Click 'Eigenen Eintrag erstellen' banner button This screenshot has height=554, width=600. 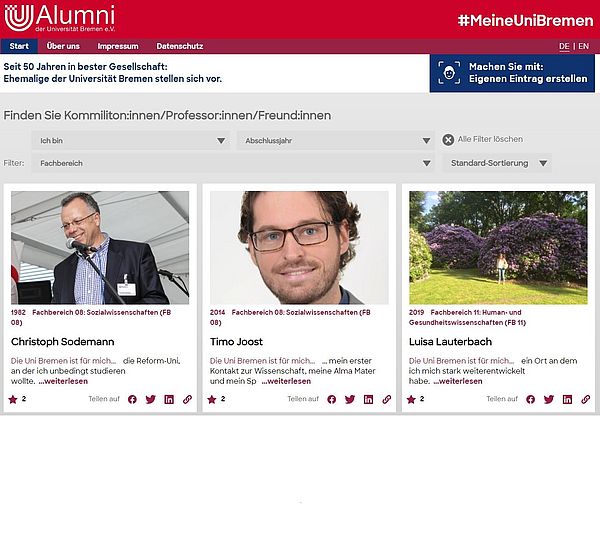512,73
